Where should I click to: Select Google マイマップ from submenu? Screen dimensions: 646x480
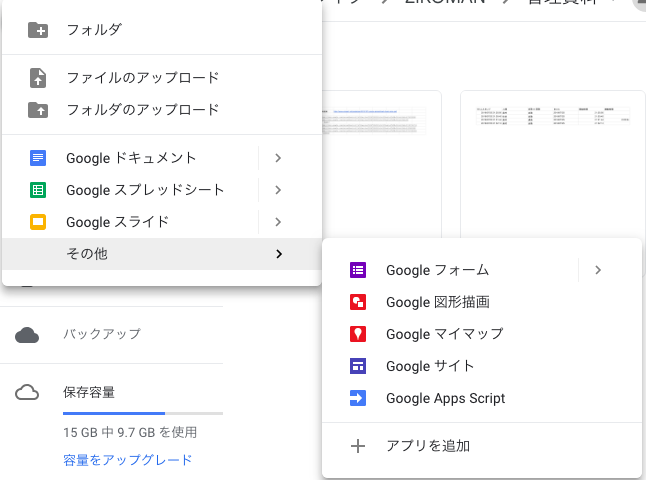[x=482, y=334]
